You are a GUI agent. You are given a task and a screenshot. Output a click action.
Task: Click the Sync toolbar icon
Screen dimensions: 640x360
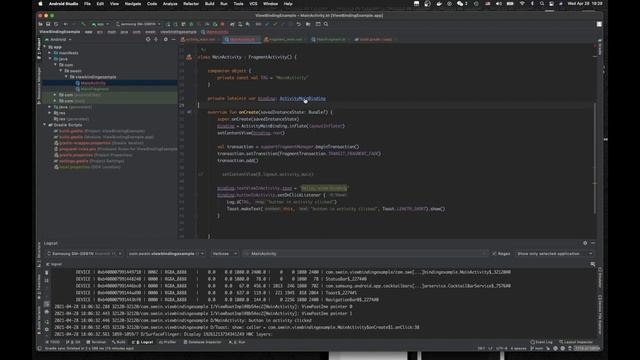[x=56, y=24]
